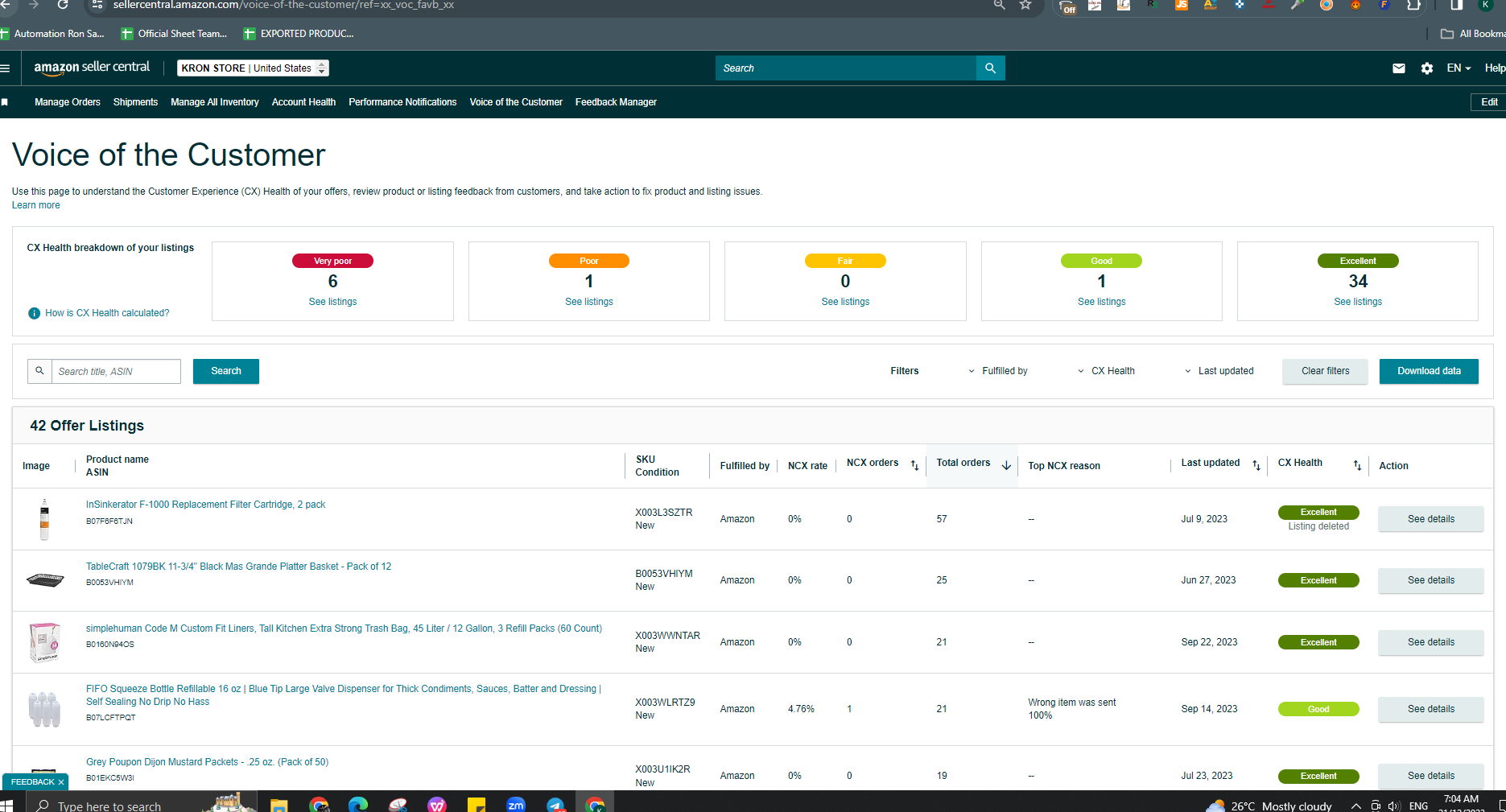Sort by NCX orders column arrows
1506x812 pixels.
pos(914,465)
